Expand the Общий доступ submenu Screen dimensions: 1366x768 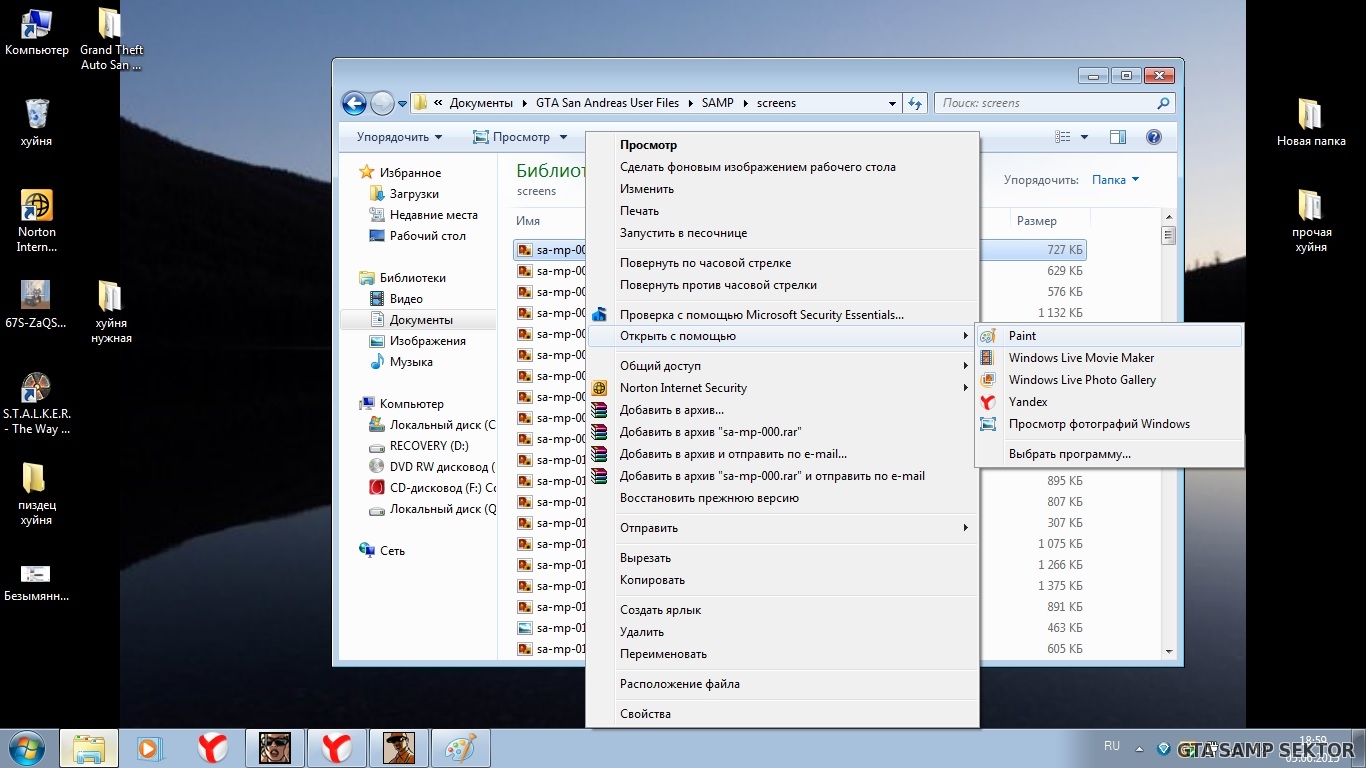(x=781, y=366)
